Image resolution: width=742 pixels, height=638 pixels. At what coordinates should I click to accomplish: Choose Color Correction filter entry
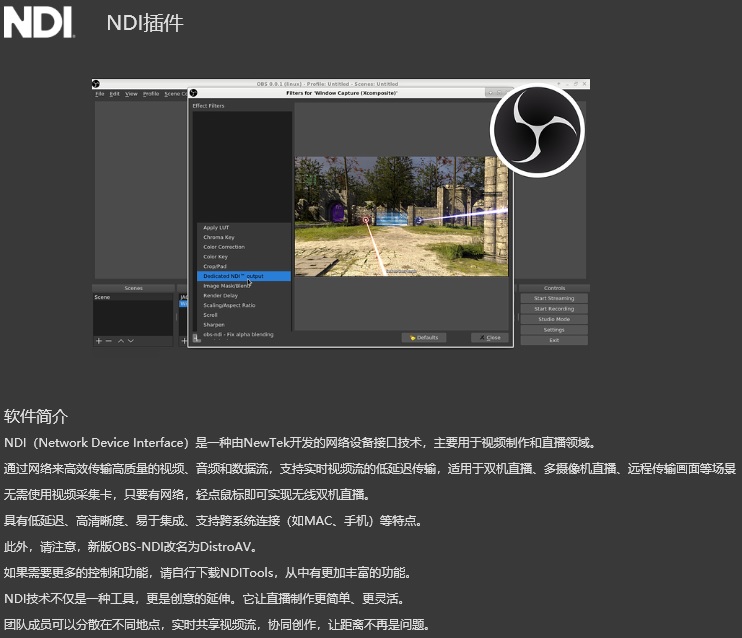coord(244,247)
